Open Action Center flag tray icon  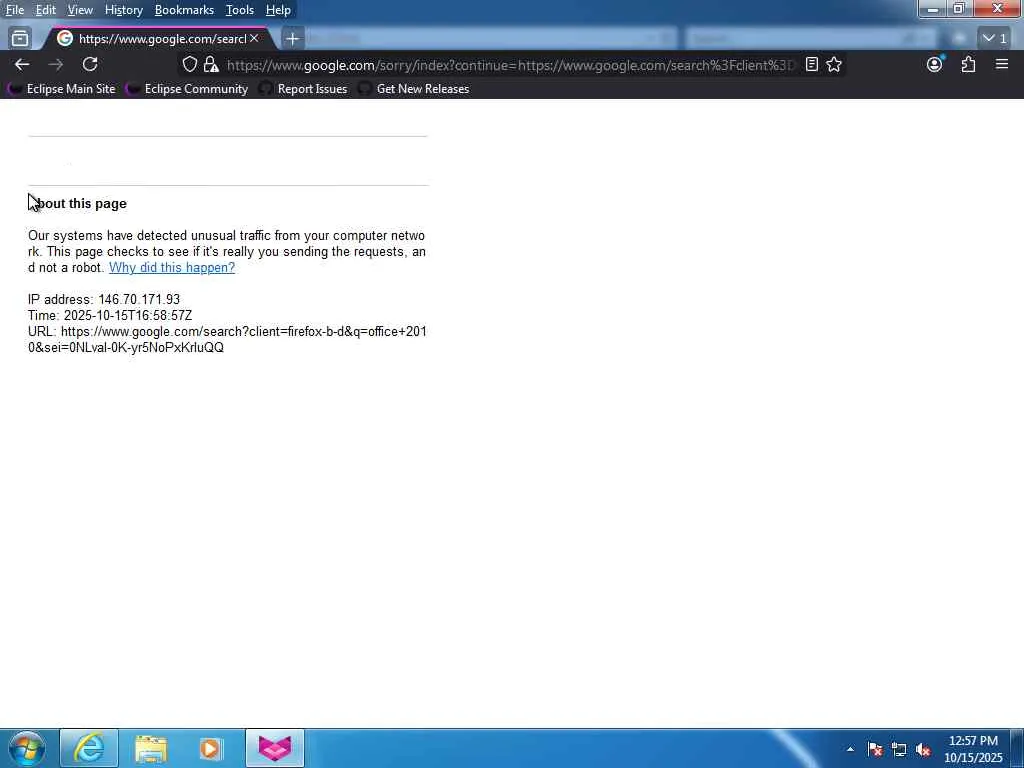pos(875,749)
